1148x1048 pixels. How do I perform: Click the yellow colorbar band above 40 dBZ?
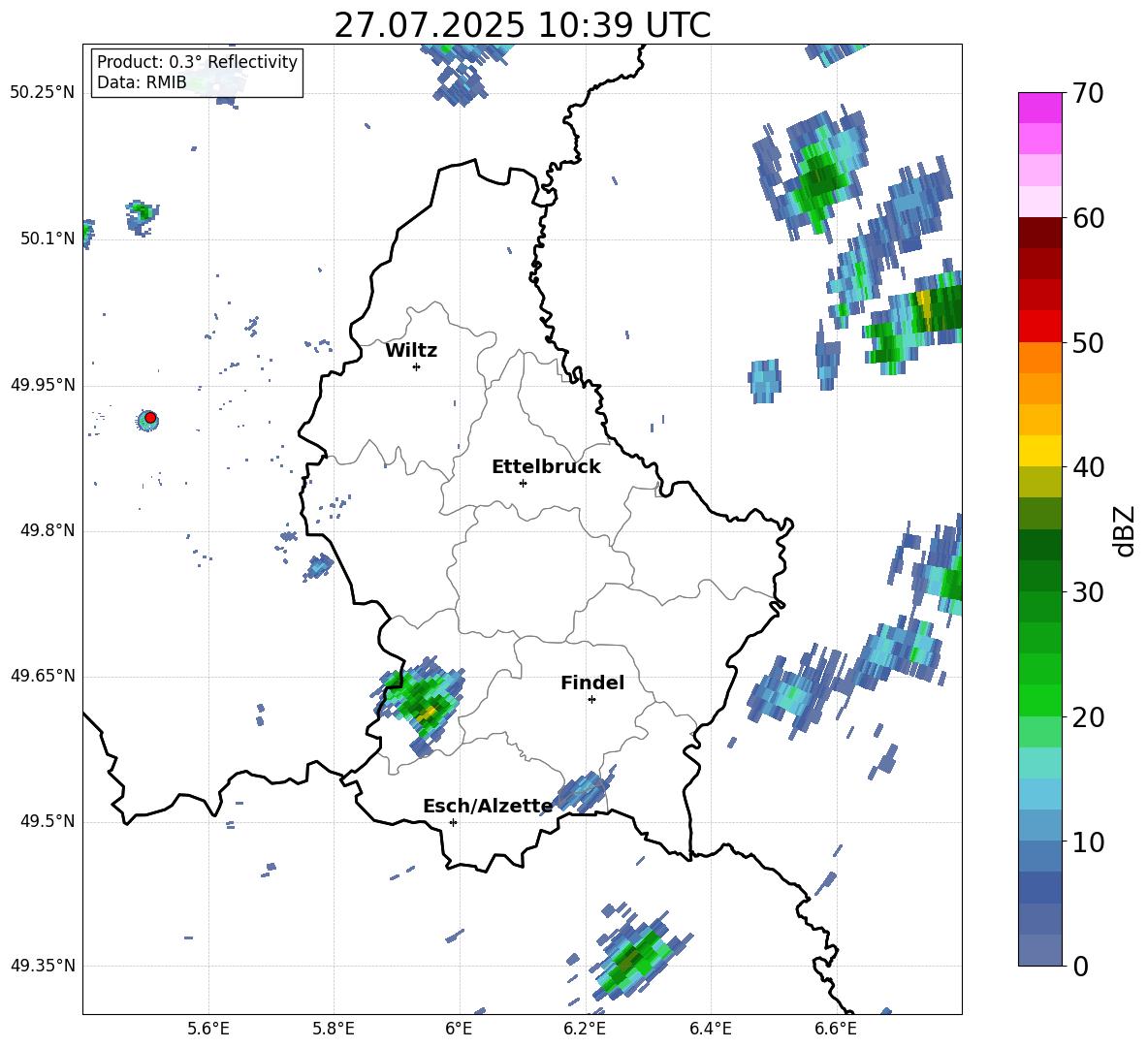coord(1039,451)
